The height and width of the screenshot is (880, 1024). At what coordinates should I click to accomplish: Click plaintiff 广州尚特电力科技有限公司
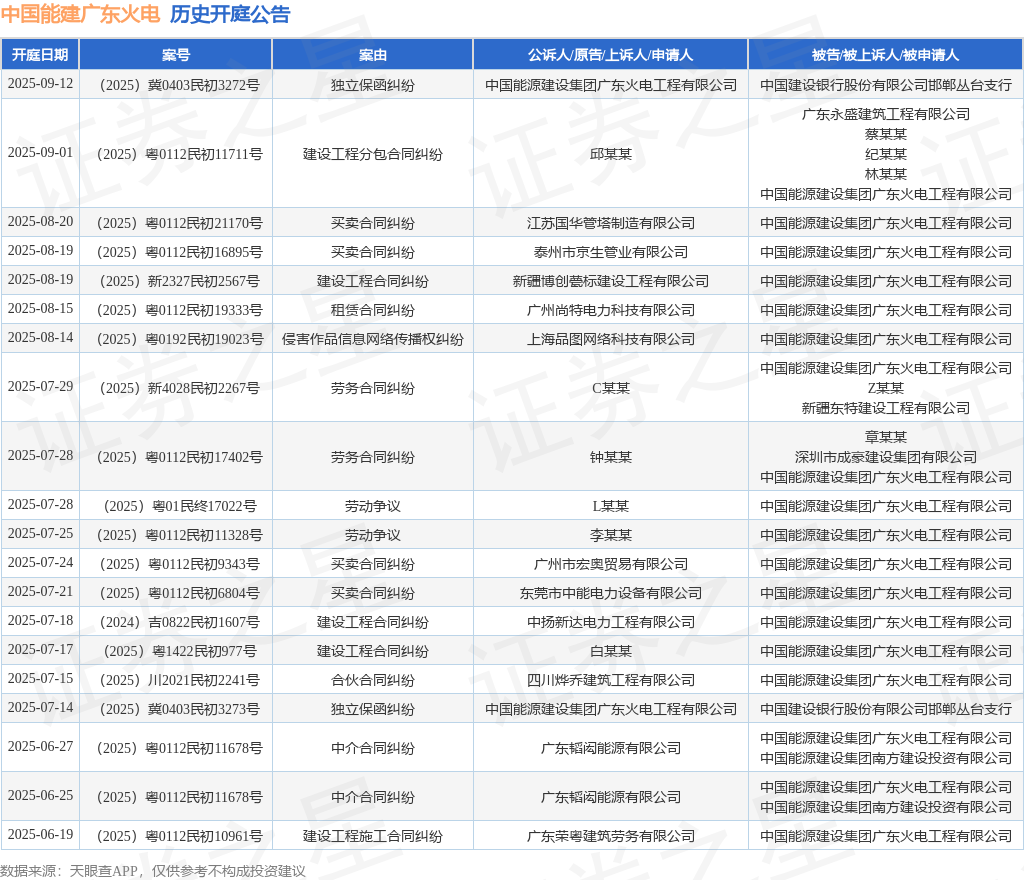[x=611, y=310]
